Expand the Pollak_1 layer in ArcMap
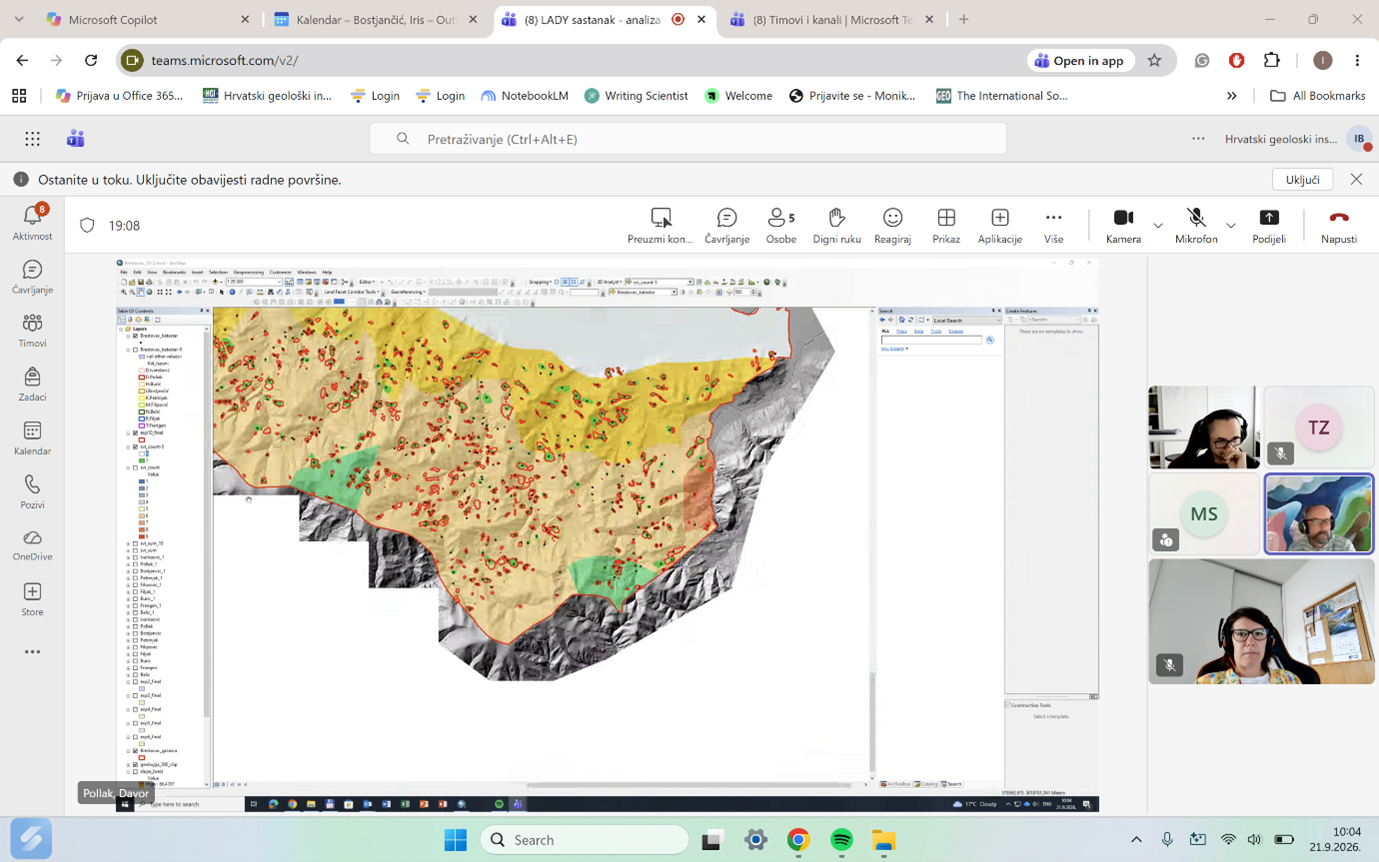The width and height of the screenshot is (1379, 862). [x=128, y=564]
